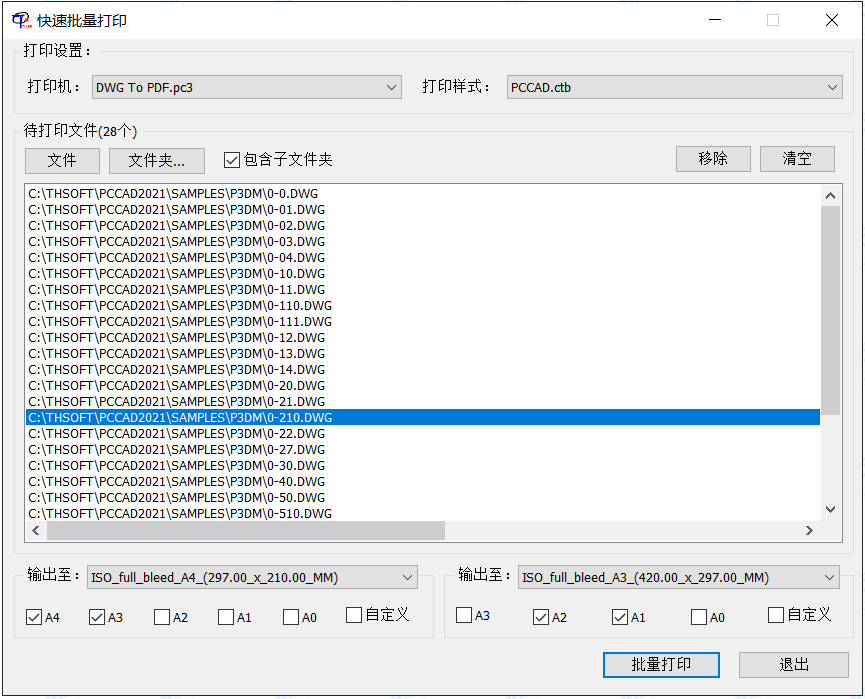Click the file list scroll down arrow
This screenshot has height=699, width=865.
(x=830, y=509)
